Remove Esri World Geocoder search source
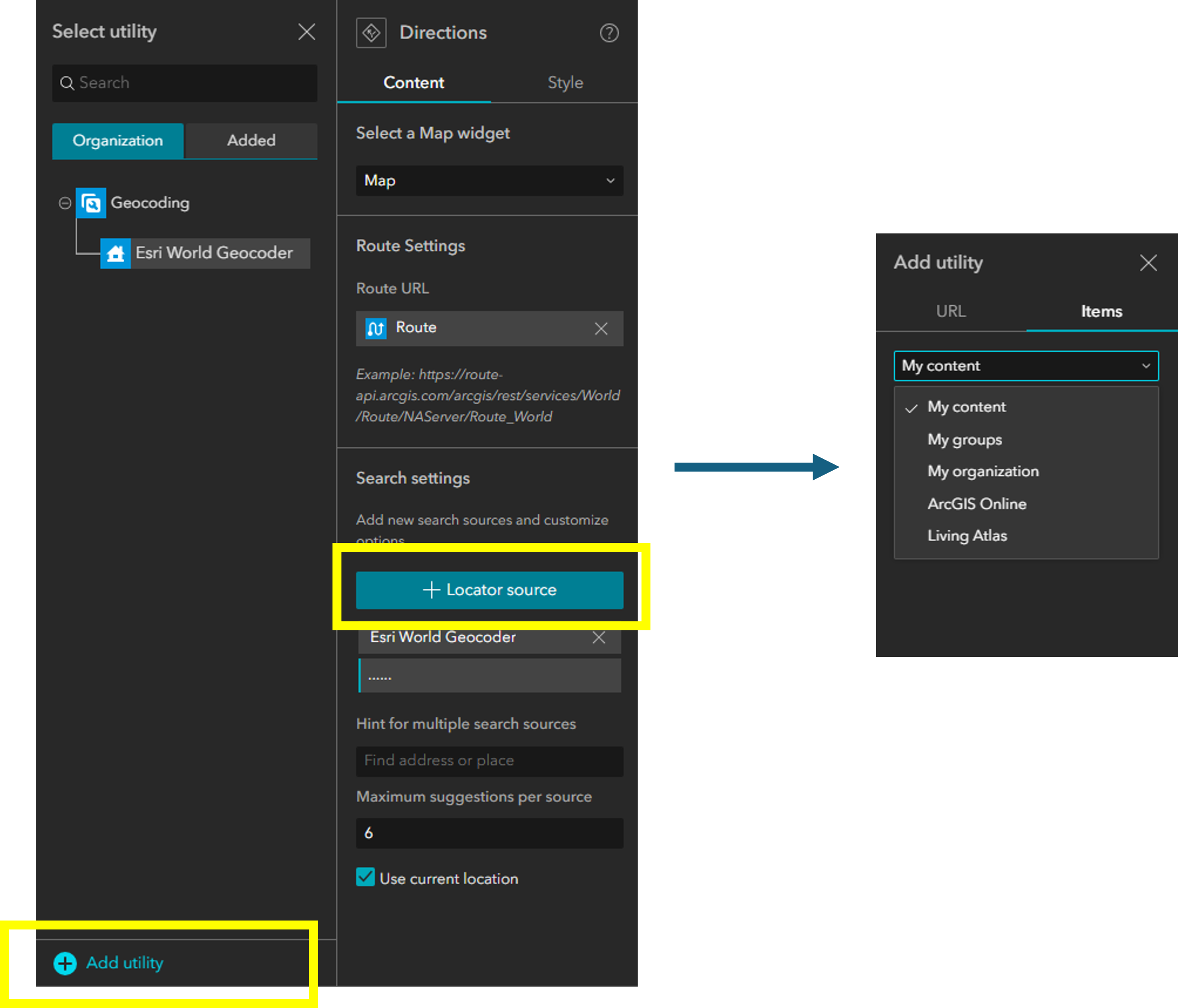1178x1008 pixels. [599, 638]
